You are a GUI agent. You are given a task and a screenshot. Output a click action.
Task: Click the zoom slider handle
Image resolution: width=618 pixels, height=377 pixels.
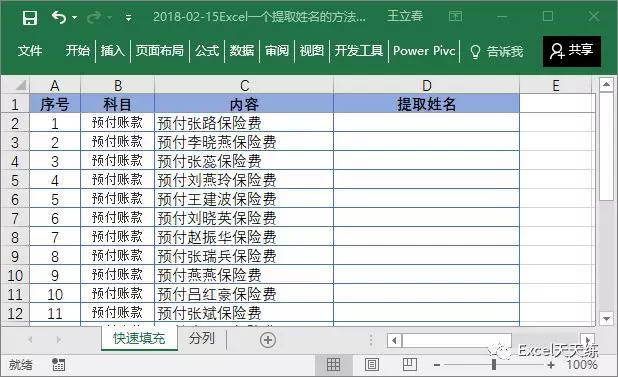click(494, 365)
